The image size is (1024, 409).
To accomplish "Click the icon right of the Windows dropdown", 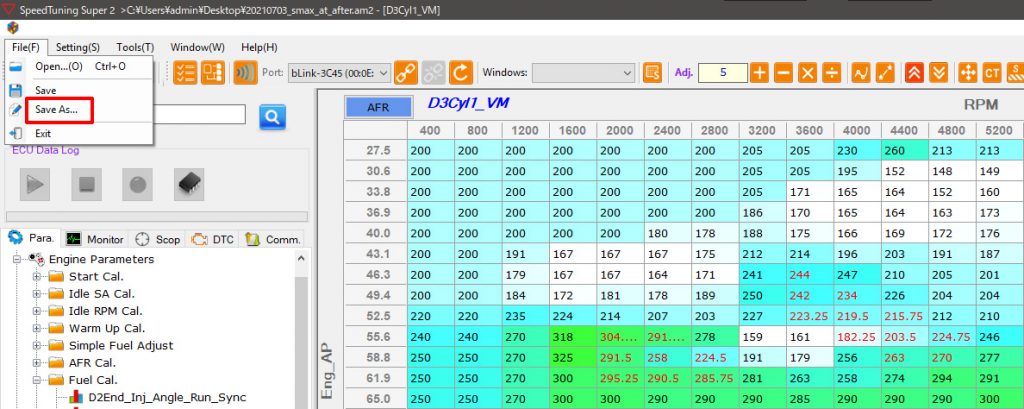I will click(x=652, y=73).
